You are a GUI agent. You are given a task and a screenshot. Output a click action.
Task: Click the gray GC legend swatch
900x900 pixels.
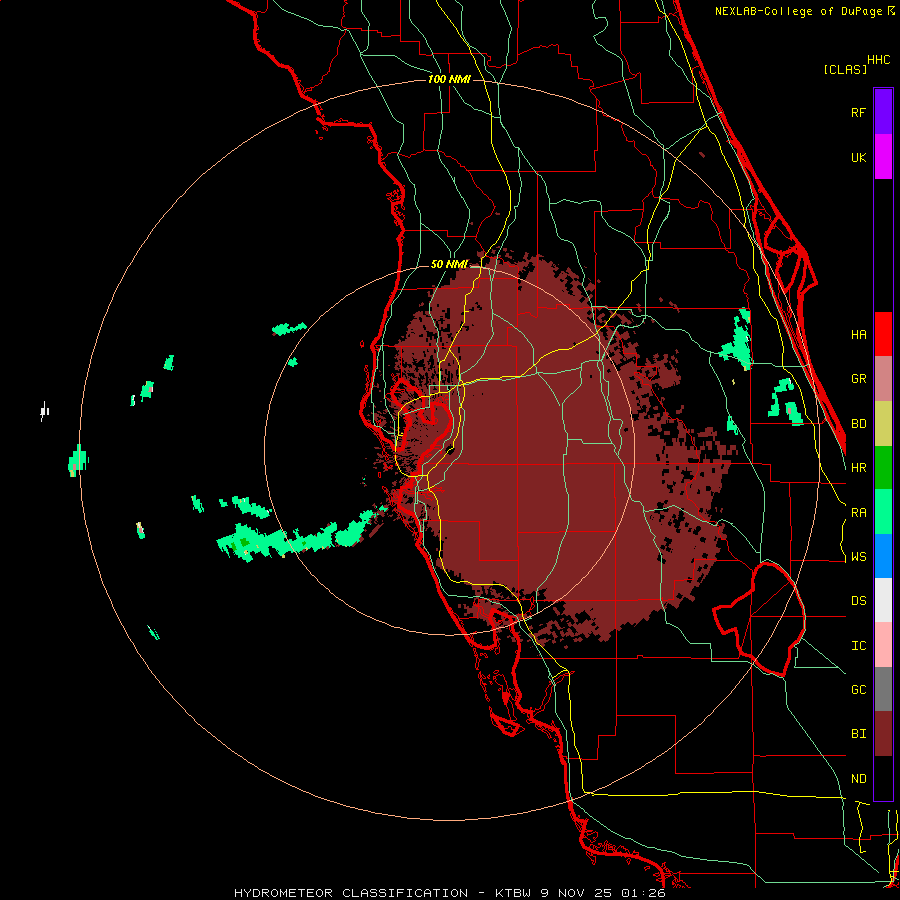[883, 689]
